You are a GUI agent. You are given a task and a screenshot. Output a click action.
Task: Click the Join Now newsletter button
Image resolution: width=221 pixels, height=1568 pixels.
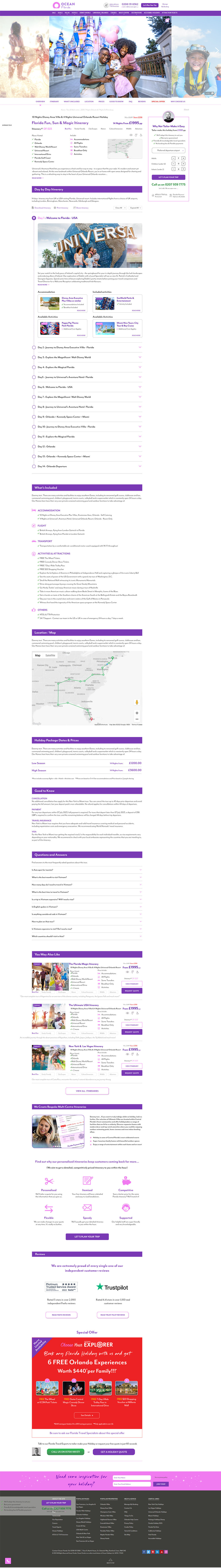click(161, 1484)
